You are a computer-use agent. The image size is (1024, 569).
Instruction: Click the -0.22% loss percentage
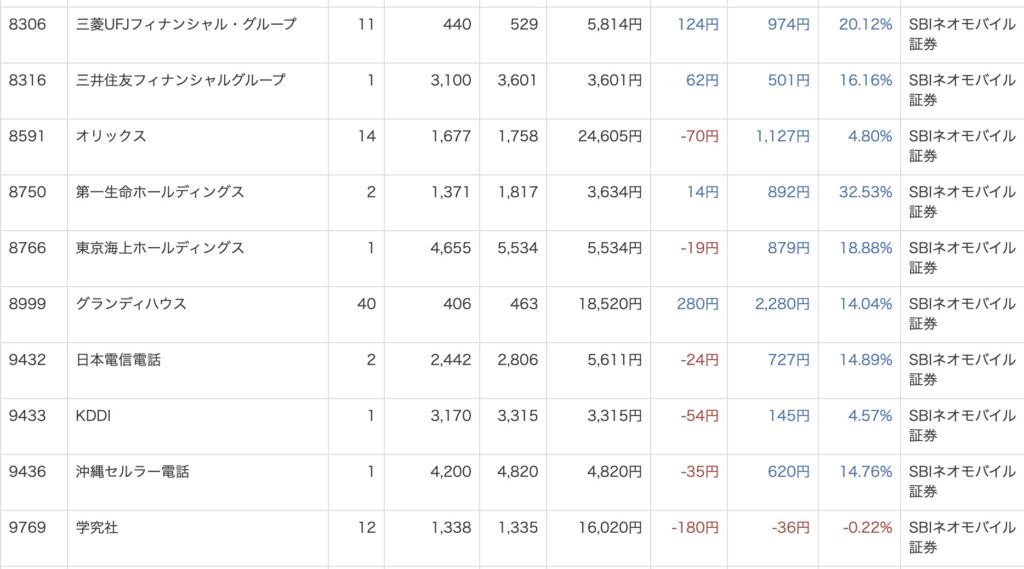pyautogui.click(x=867, y=527)
